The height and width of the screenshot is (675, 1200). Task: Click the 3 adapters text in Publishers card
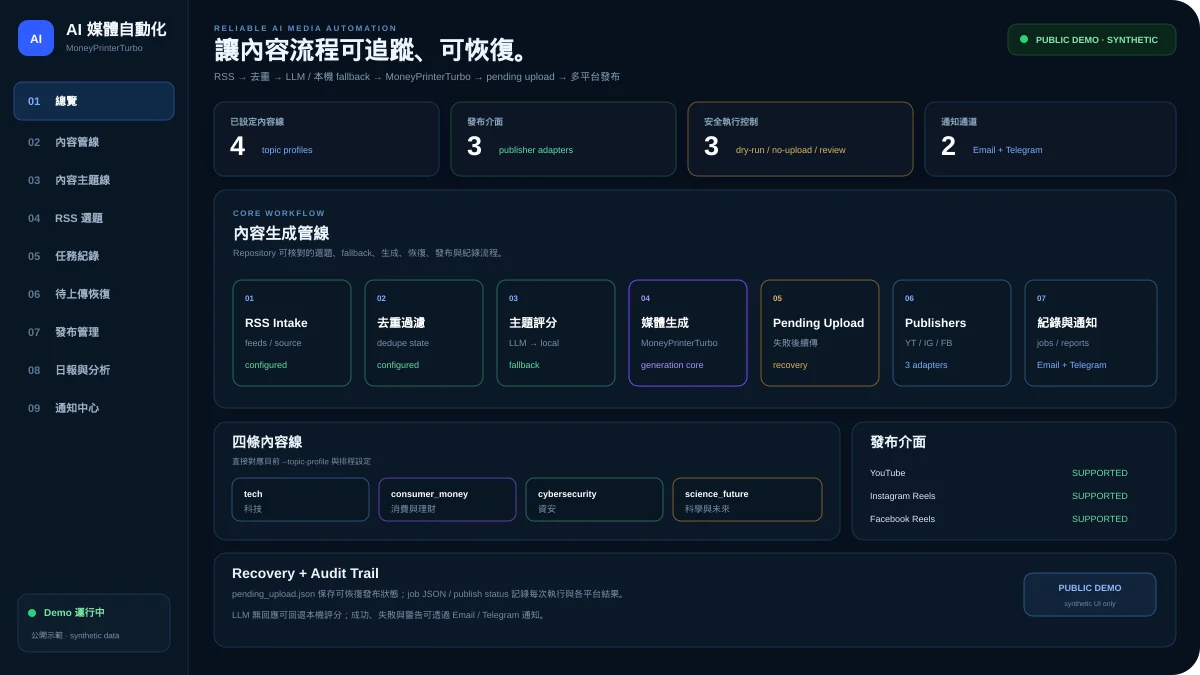click(926, 365)
